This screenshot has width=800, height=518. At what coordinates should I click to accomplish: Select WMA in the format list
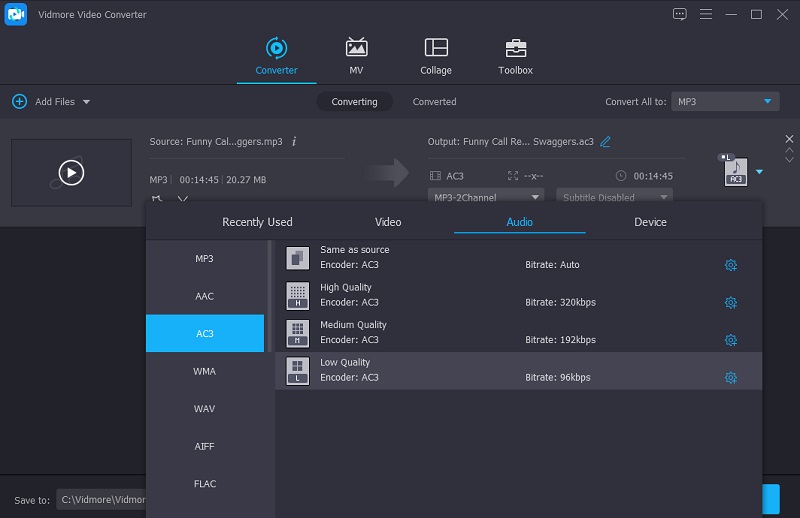205,371
